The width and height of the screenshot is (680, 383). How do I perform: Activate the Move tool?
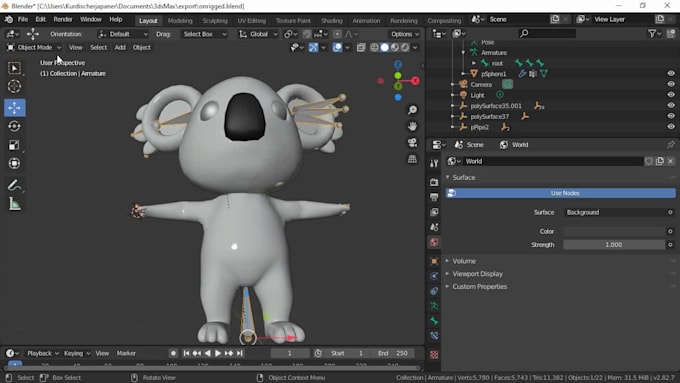click(x=14, y=108)
